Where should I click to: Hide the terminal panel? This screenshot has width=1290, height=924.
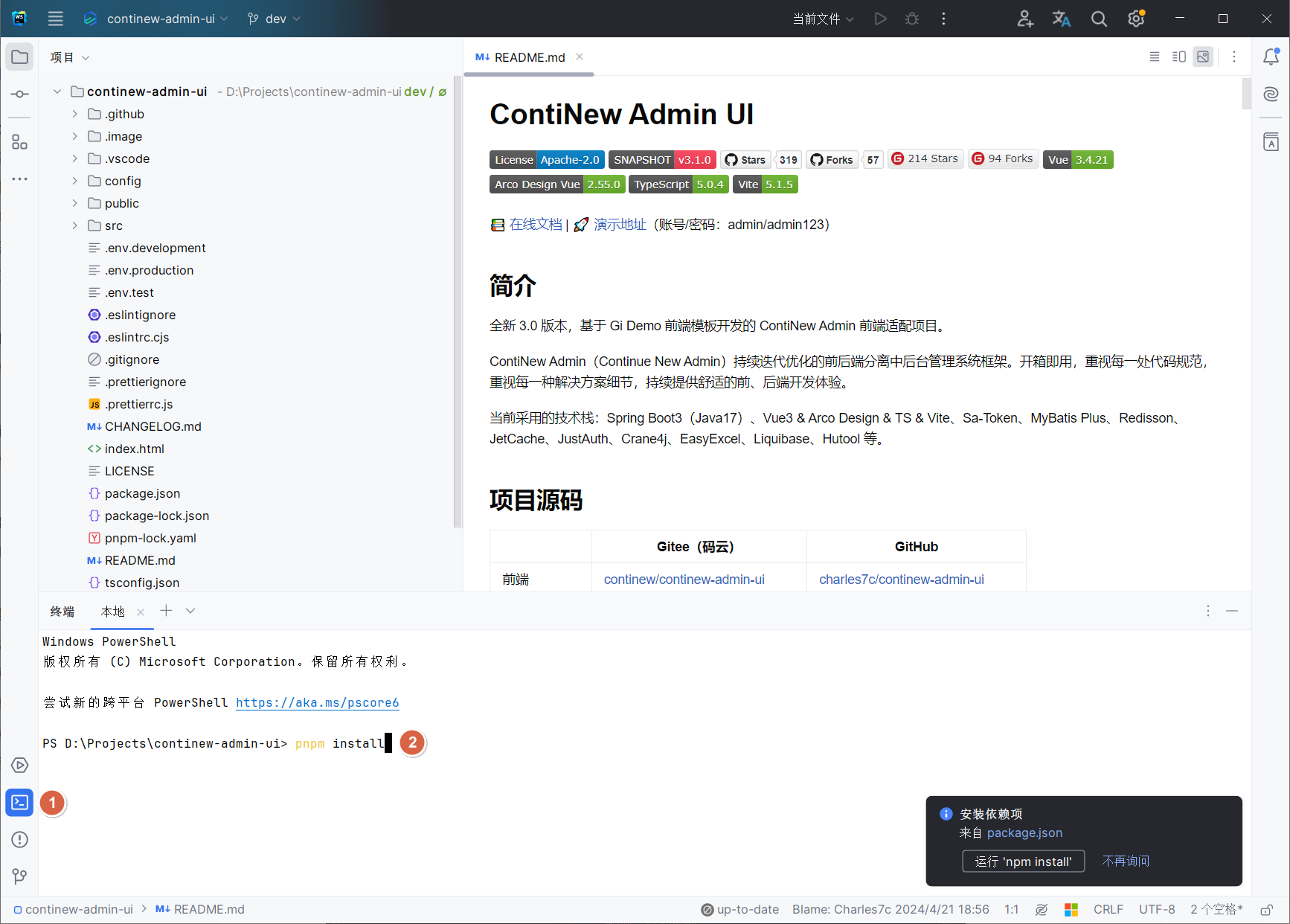(x=1232, y=611)
